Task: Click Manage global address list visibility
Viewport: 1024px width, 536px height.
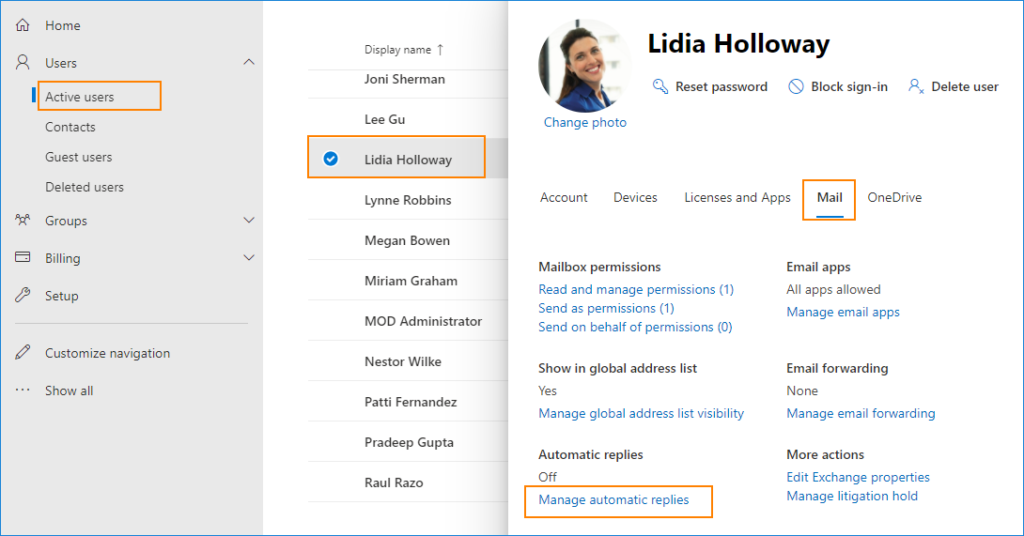Action: tap(641, 413)
